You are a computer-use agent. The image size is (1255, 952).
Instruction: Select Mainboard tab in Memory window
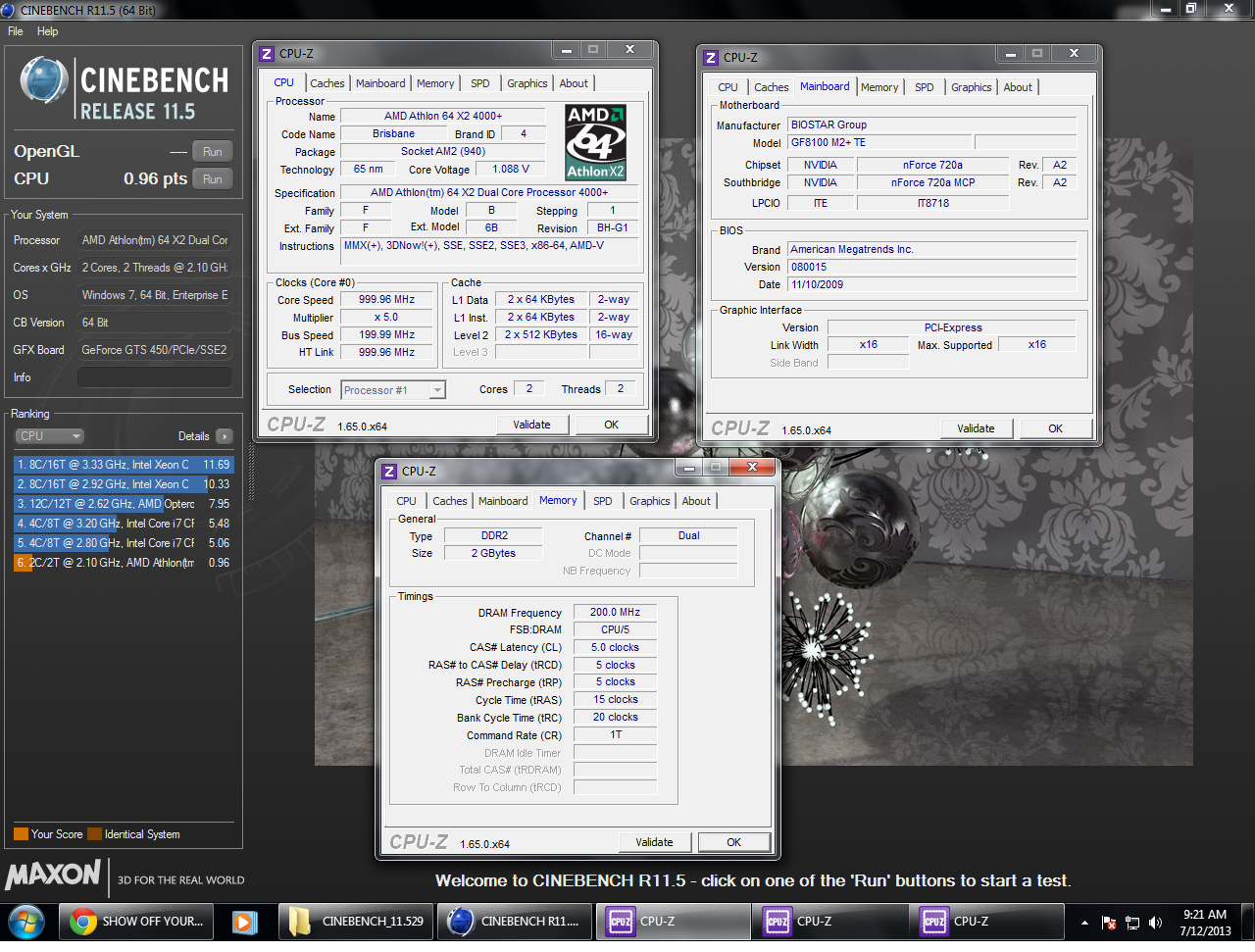point(503,501)
